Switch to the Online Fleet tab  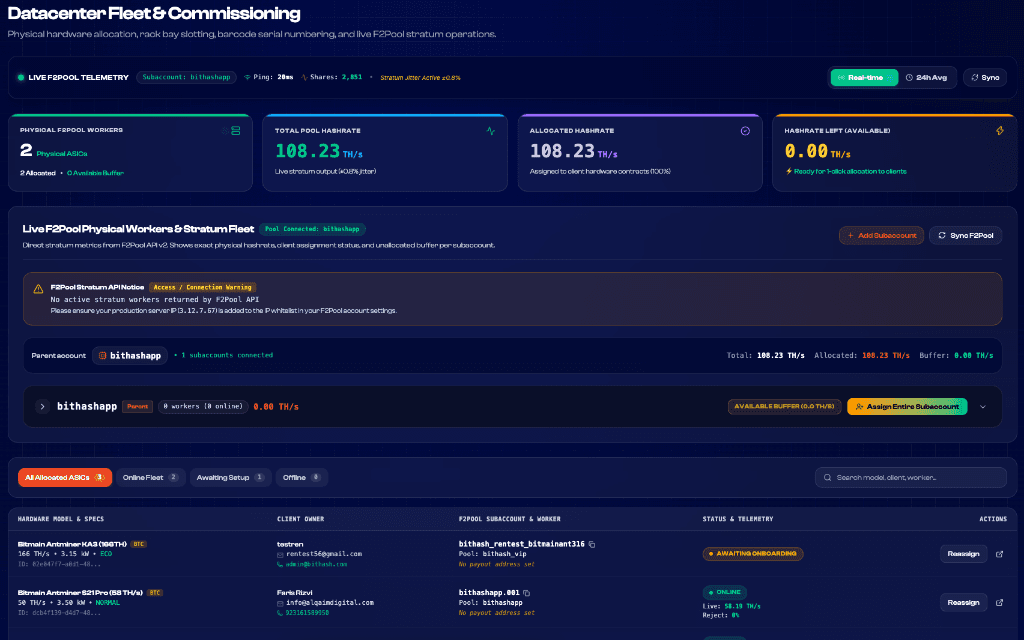[x=150, y=477]
